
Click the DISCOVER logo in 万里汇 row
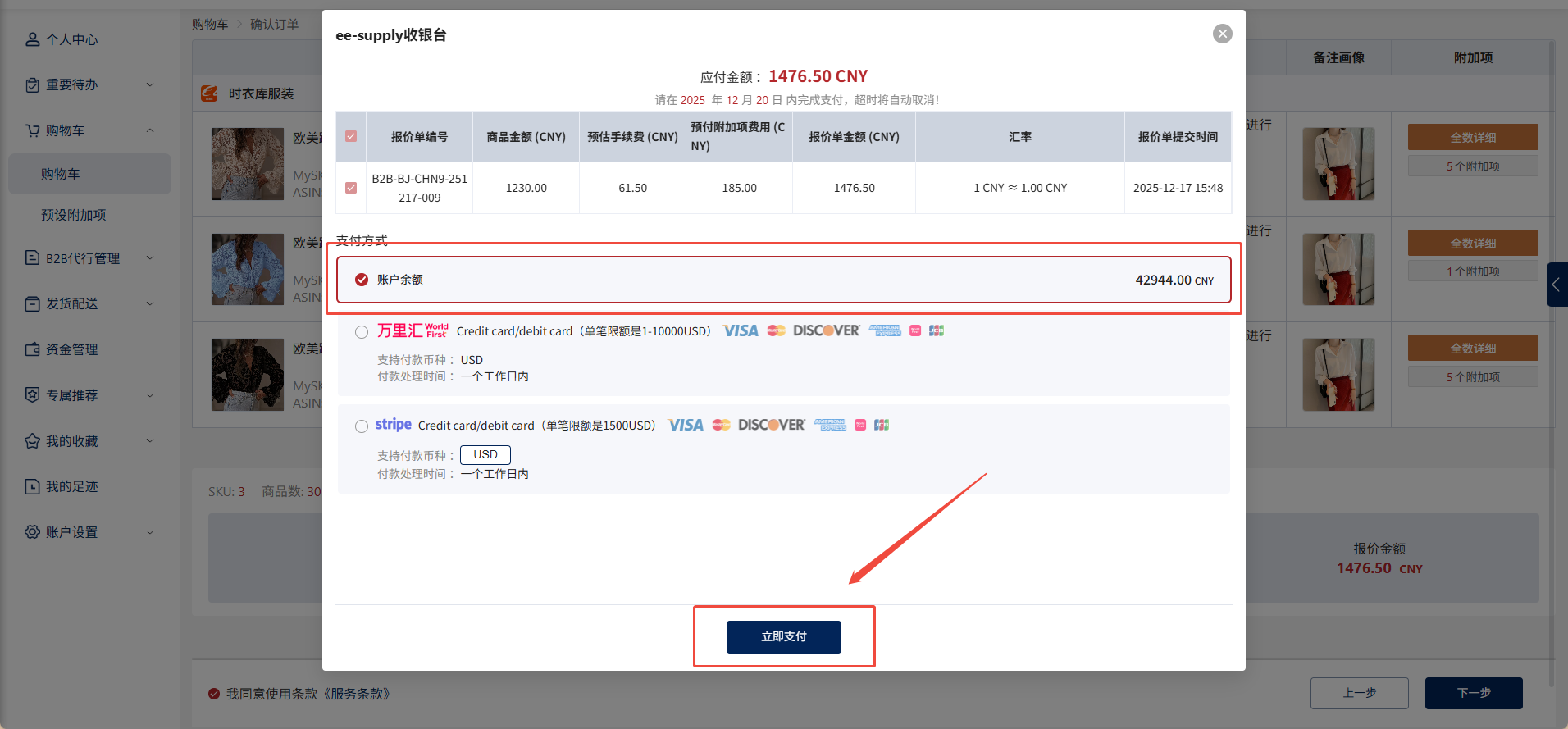[827, 330]
